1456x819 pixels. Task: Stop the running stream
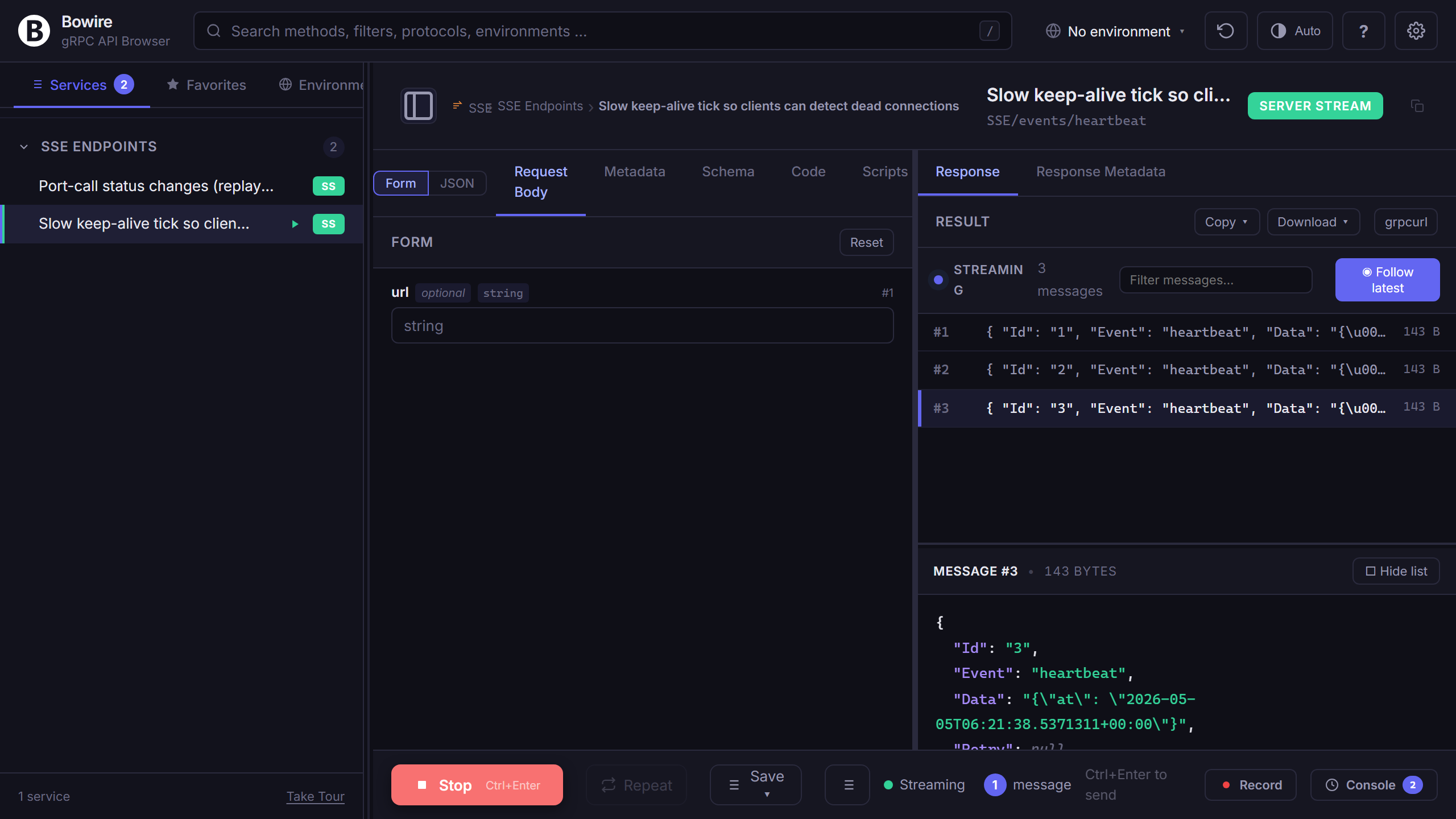coord(477,785)
